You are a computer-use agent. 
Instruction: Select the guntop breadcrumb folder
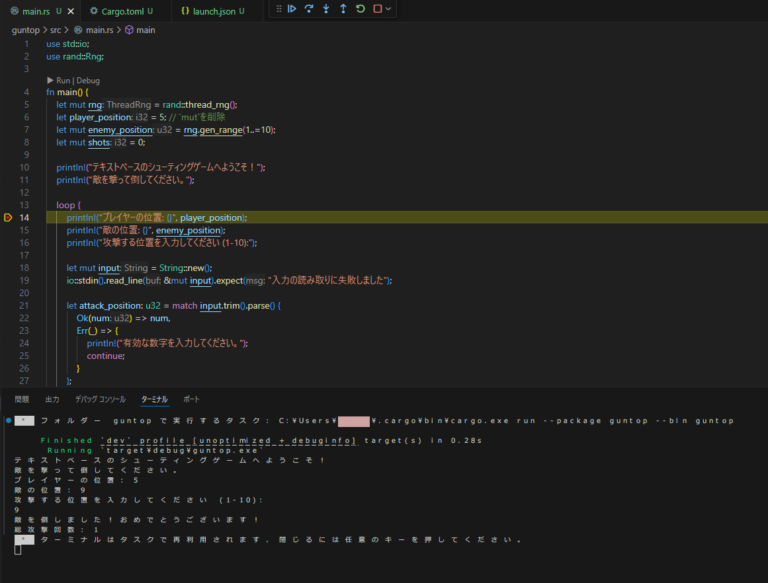pos(25,30)
